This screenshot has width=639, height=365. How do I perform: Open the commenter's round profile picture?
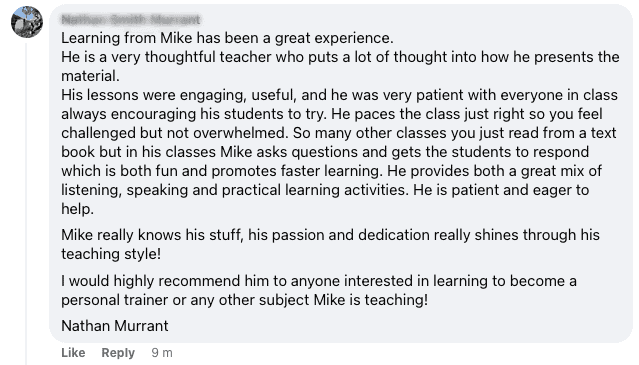27,22
